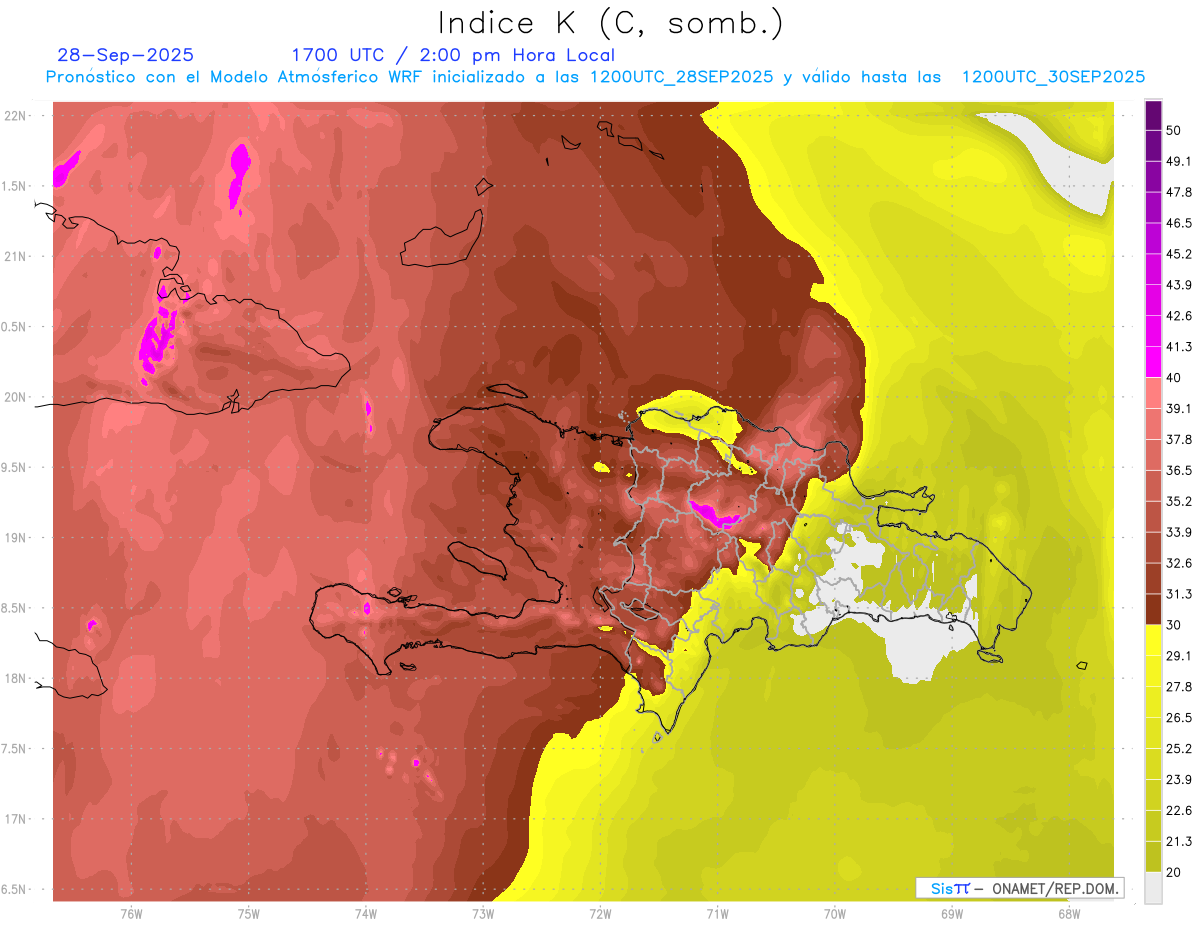Select the 46.5 colorbar value
The width and height of the screenshot is (1200, 927).
coord(1180,223)
